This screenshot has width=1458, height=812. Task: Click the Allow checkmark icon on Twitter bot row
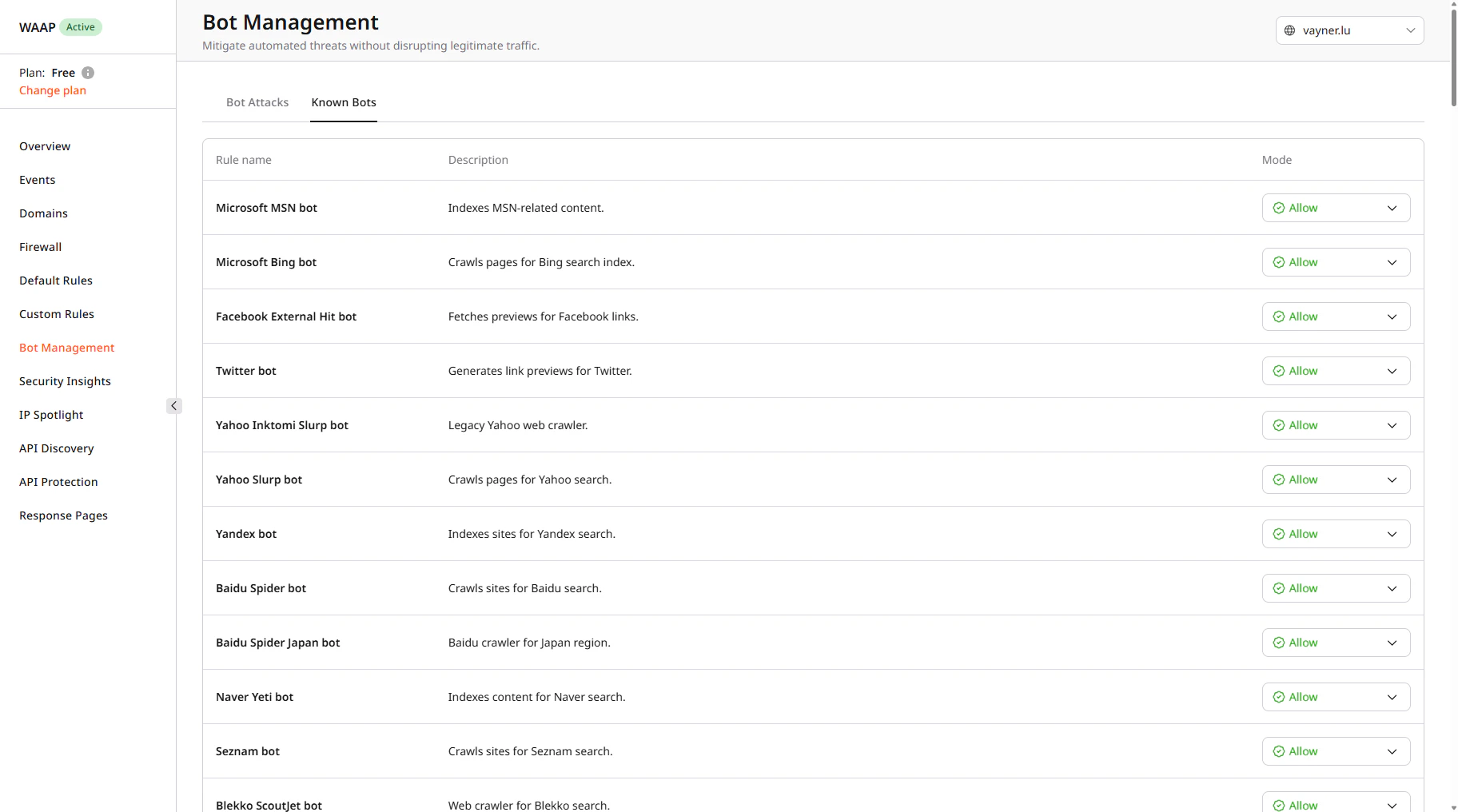coord(1278,371)
